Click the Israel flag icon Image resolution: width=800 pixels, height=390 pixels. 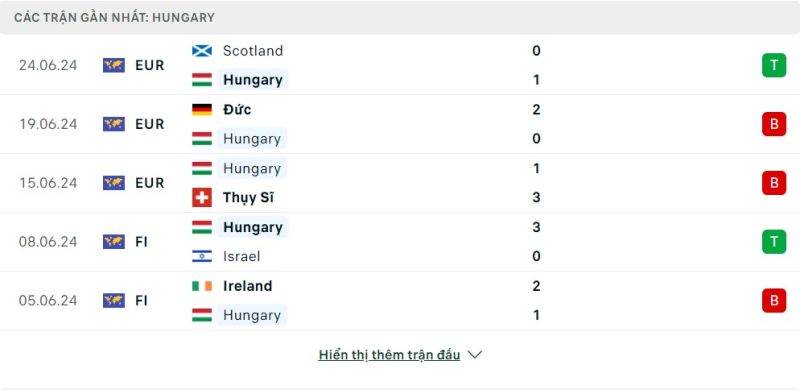202,256
